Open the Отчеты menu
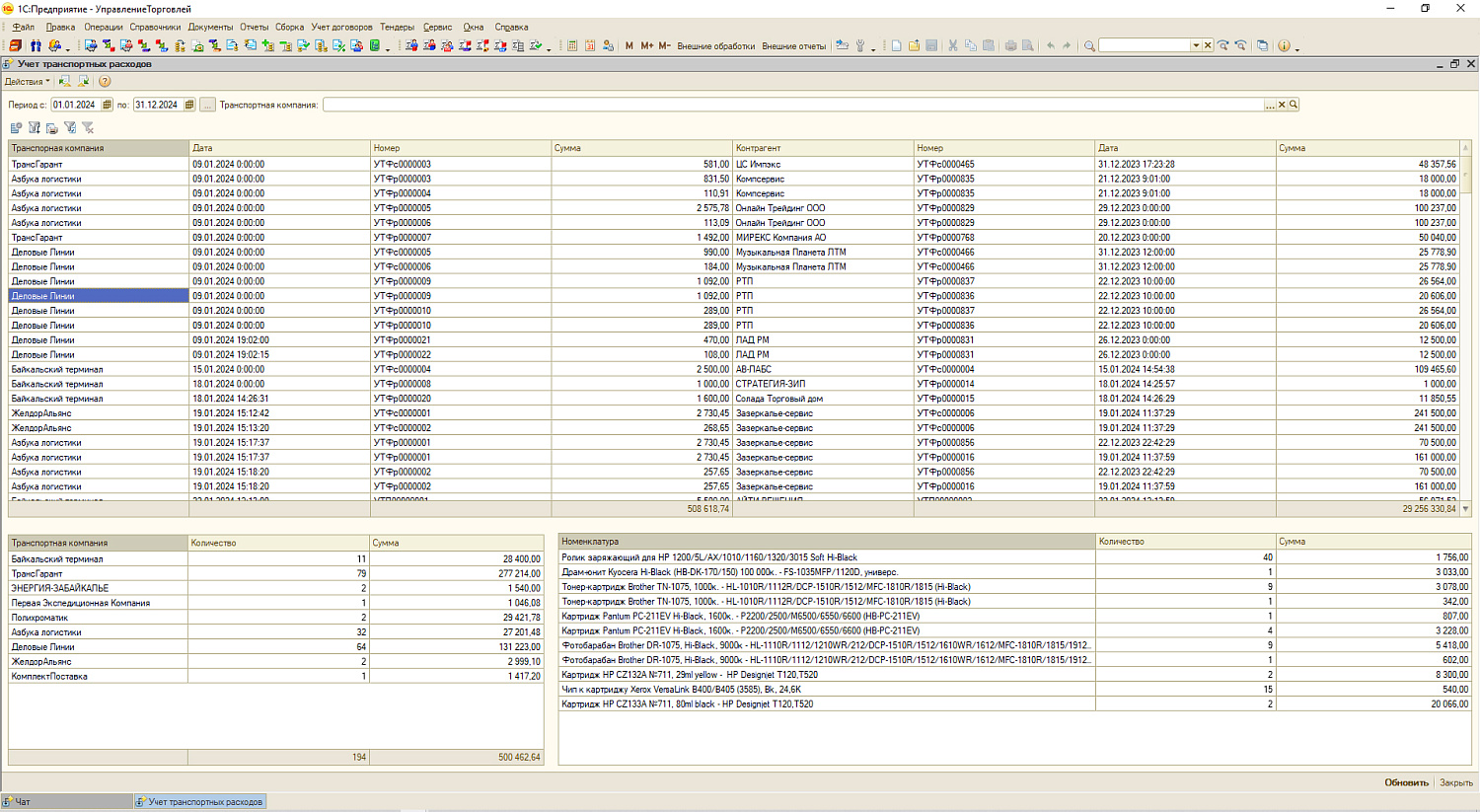 (x=254, y=27)
